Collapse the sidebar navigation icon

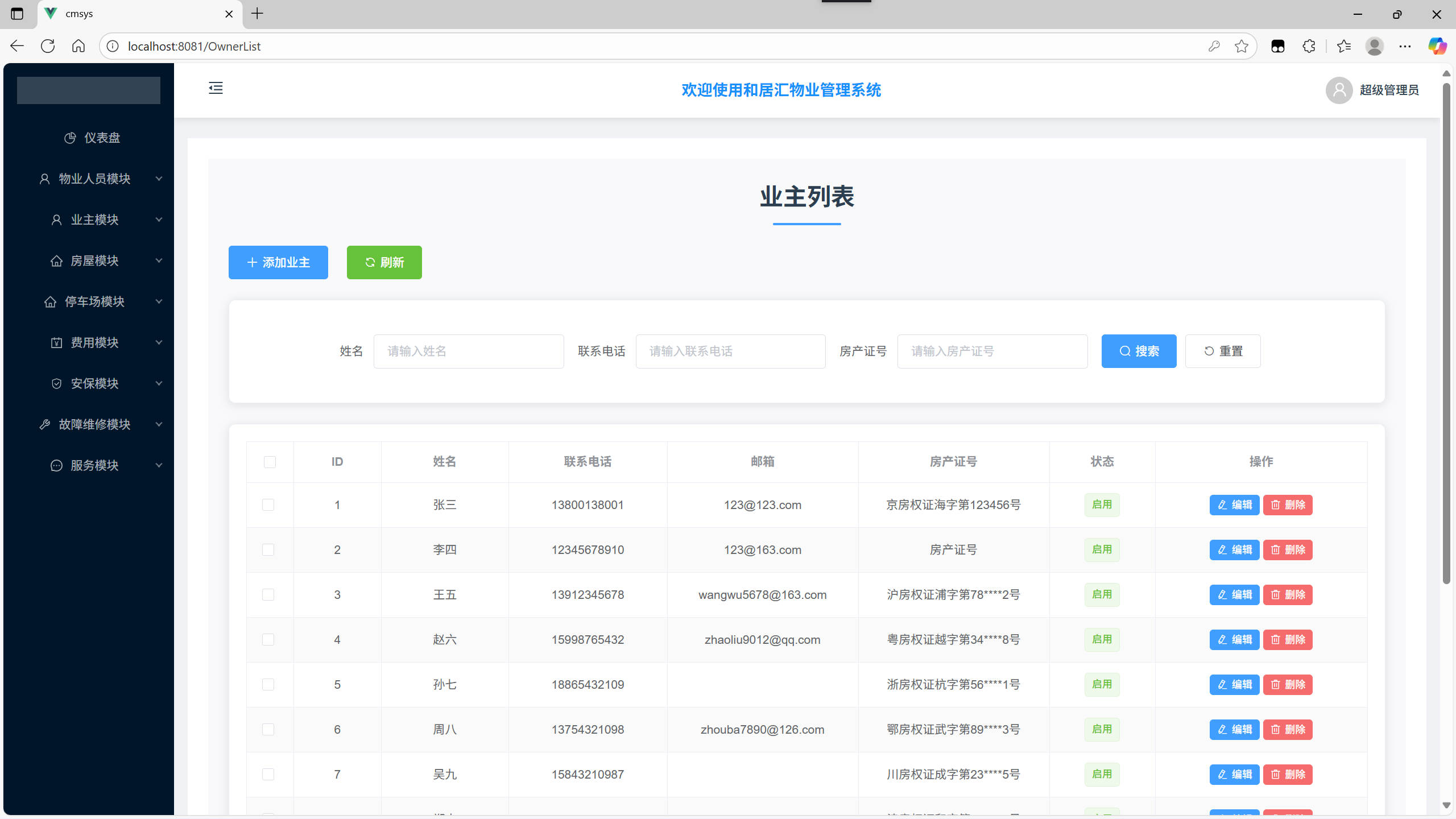216,88
